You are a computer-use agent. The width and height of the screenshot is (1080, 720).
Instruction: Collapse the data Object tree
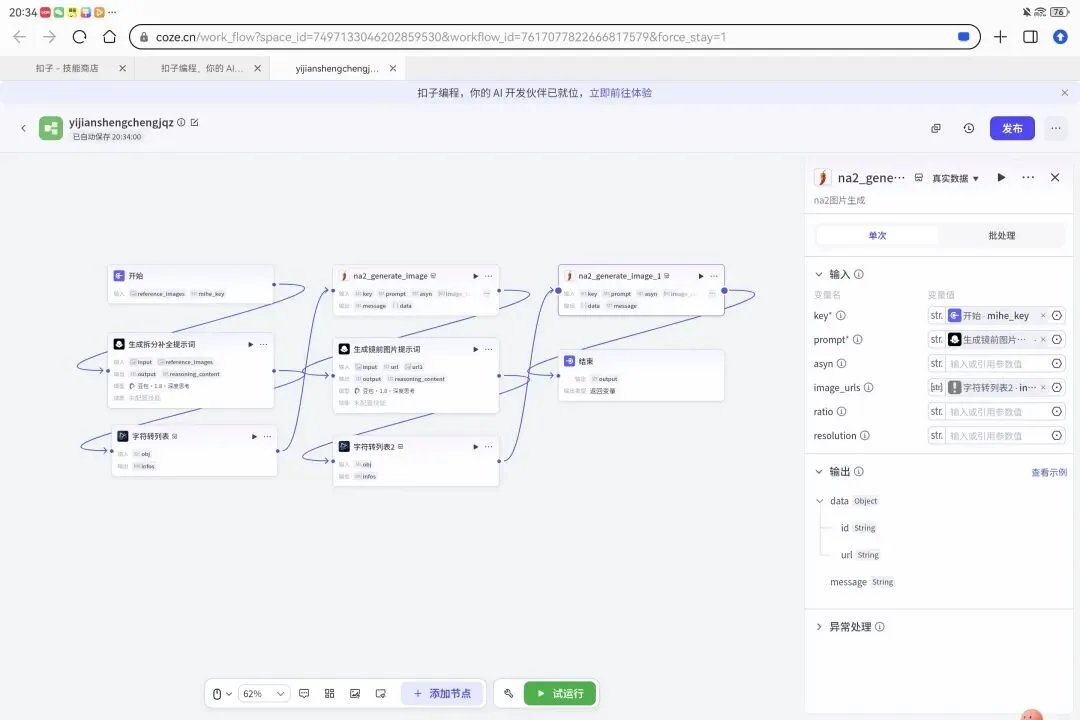(x=820, y=501)
